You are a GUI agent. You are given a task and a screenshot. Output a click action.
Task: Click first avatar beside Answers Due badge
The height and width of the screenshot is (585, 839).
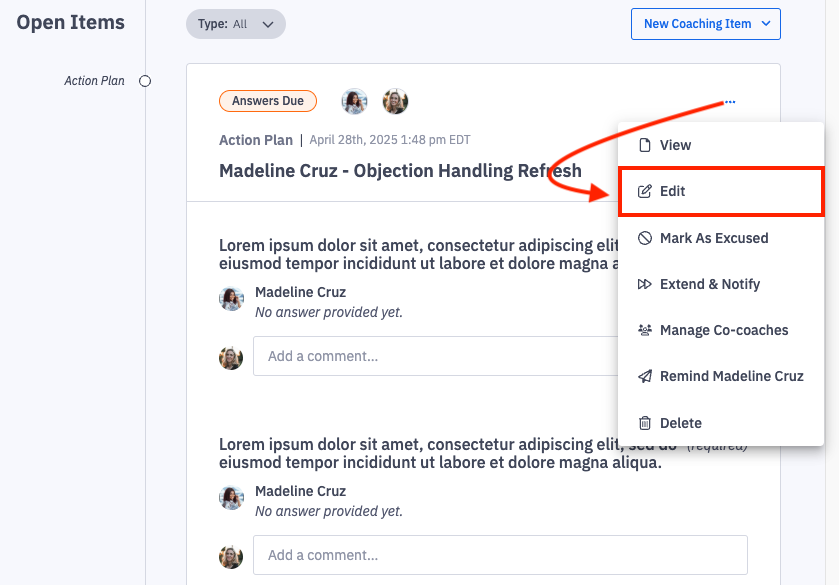click(354, 101)
